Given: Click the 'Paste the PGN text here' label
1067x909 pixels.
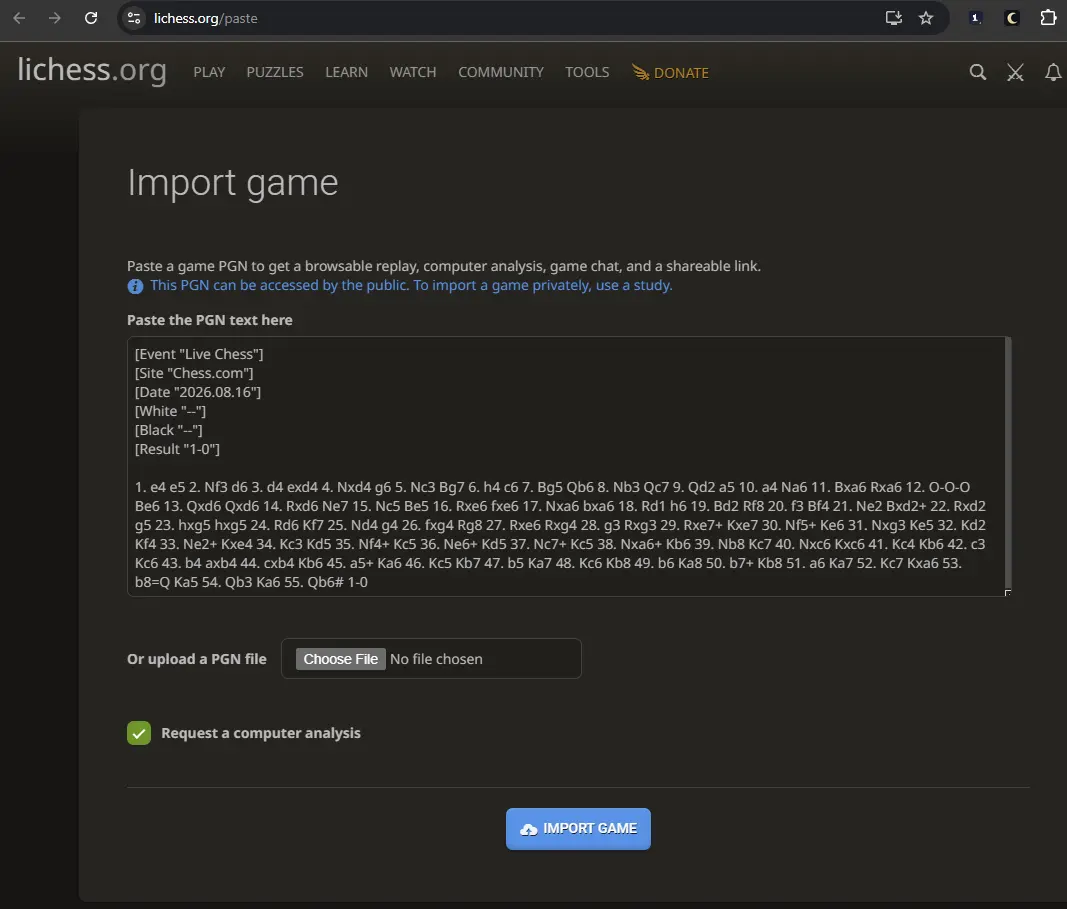Looking at the screenshot, I should [x=210, y=320].
